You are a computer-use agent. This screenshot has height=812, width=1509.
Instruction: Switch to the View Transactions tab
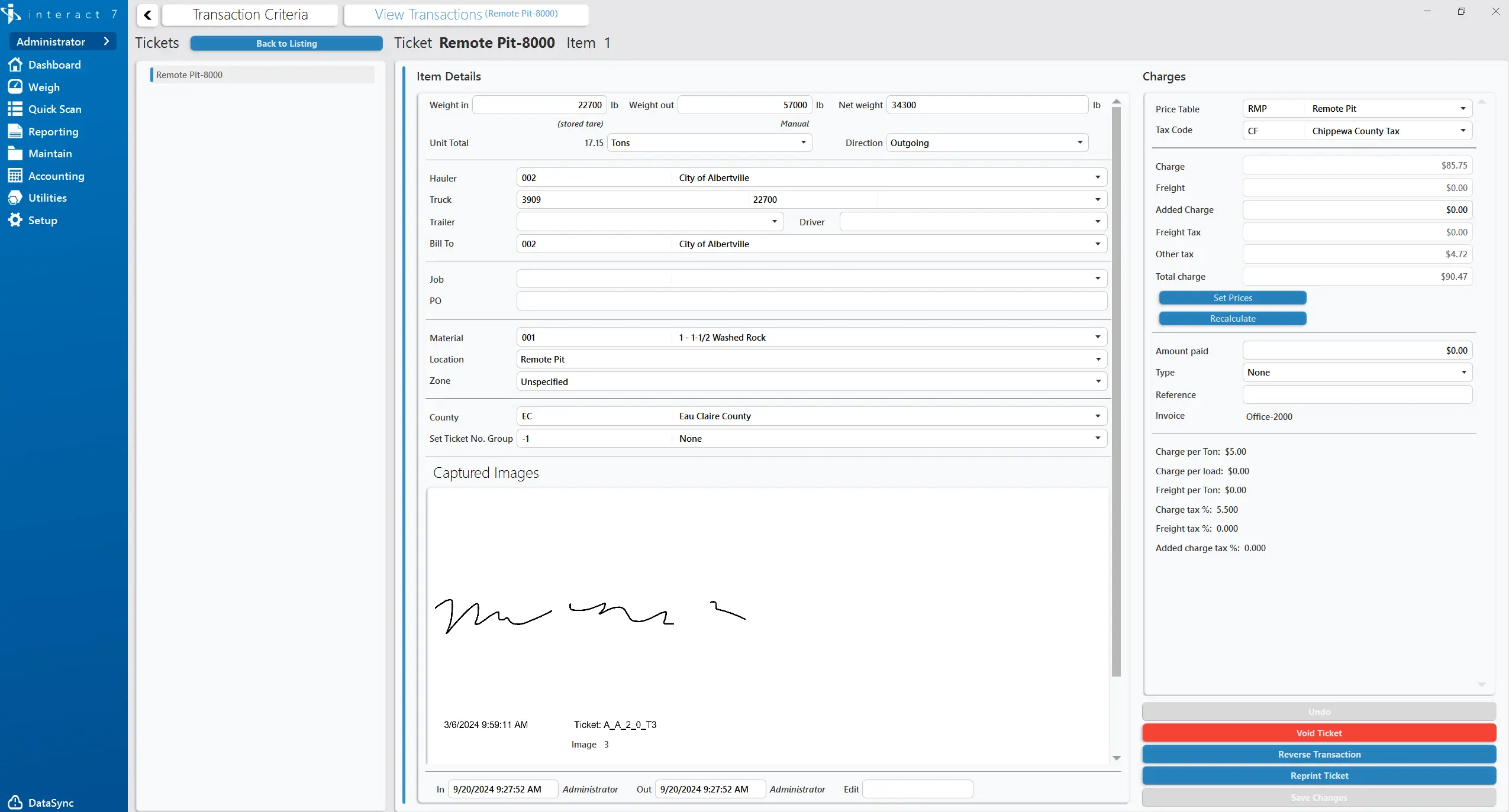click(466, 14)
